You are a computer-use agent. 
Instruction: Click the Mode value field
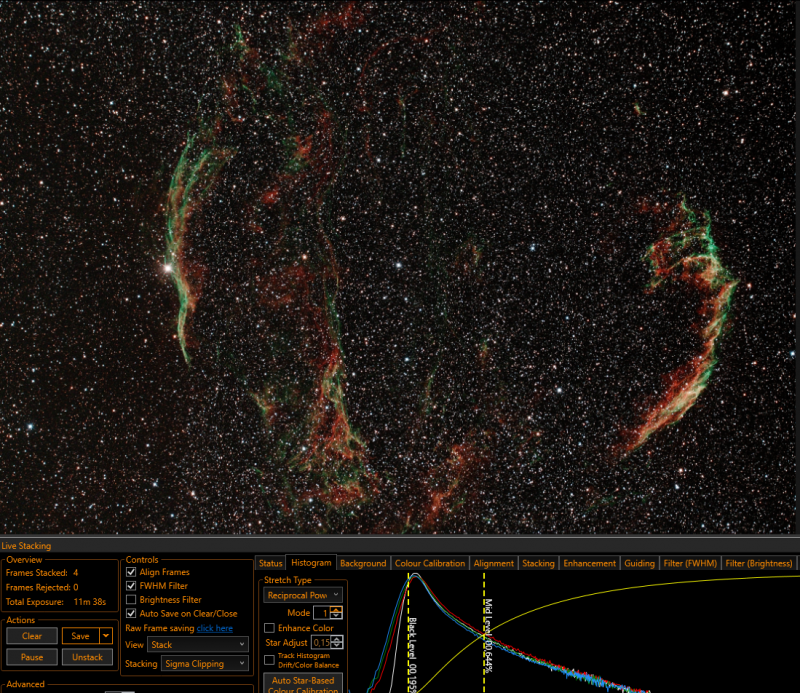click(321, 613)
